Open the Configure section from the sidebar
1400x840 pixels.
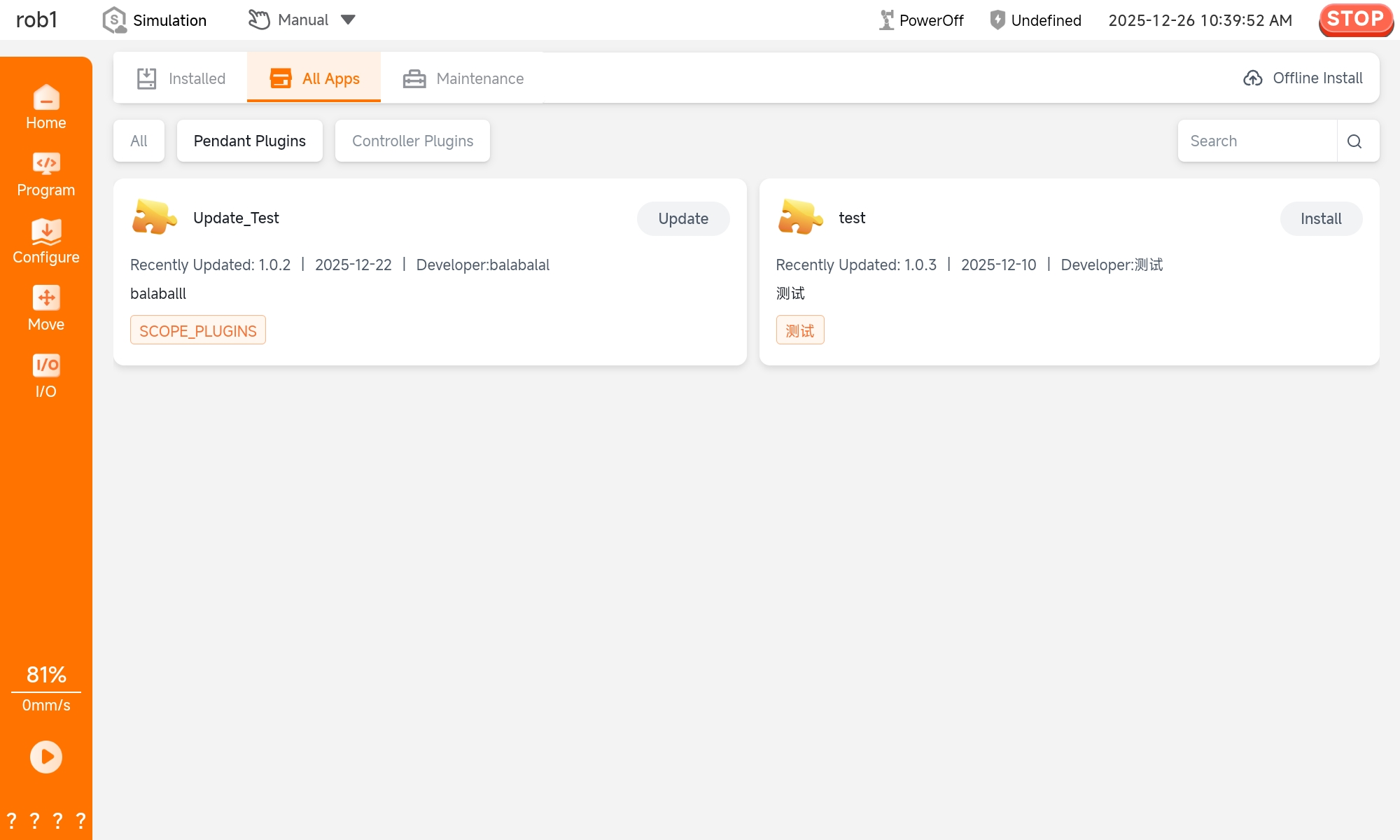[x=45, y=233]
